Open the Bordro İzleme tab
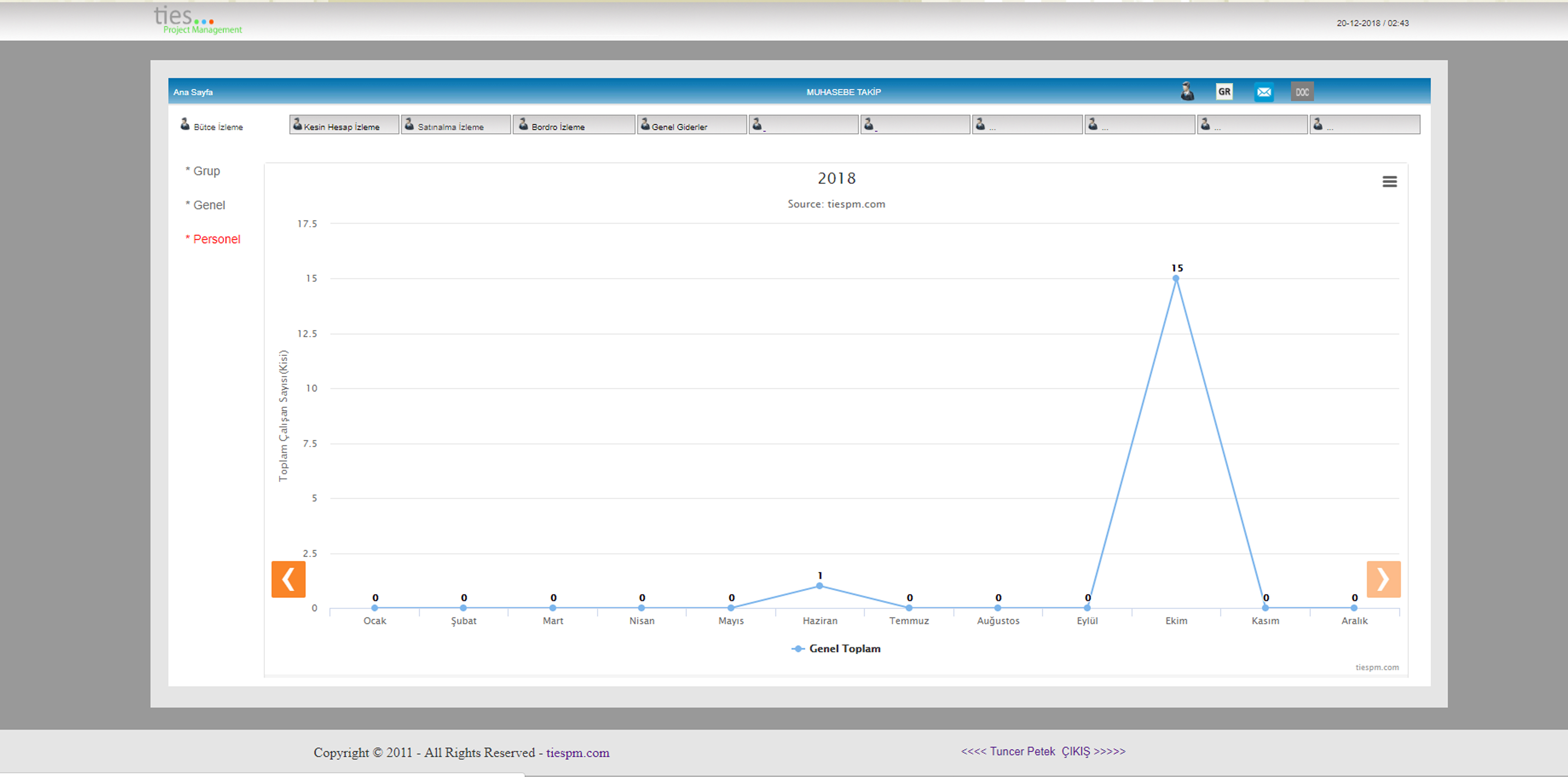The image size is (1568, 777). [574, 125]
